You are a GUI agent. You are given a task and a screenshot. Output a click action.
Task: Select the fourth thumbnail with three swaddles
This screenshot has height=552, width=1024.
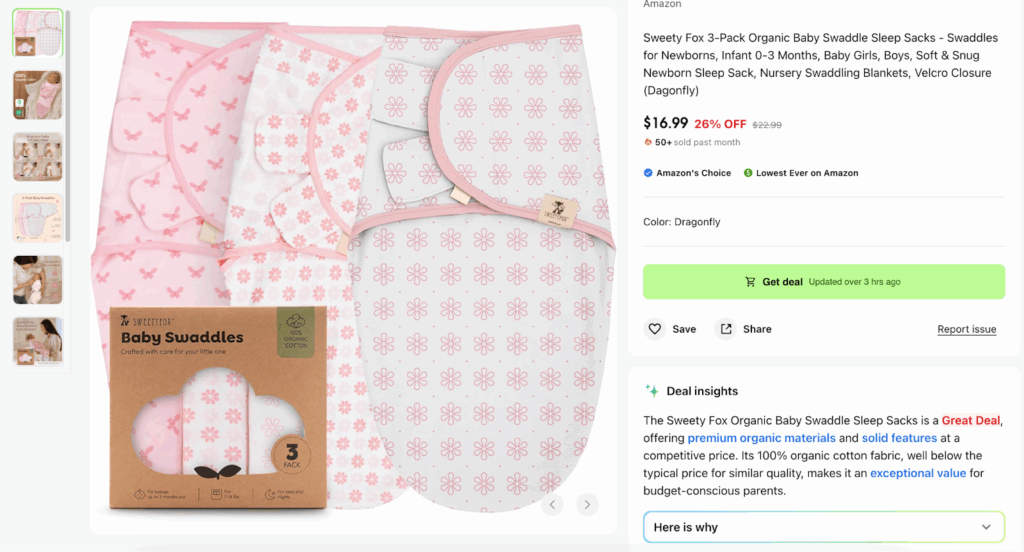[37, 218]
